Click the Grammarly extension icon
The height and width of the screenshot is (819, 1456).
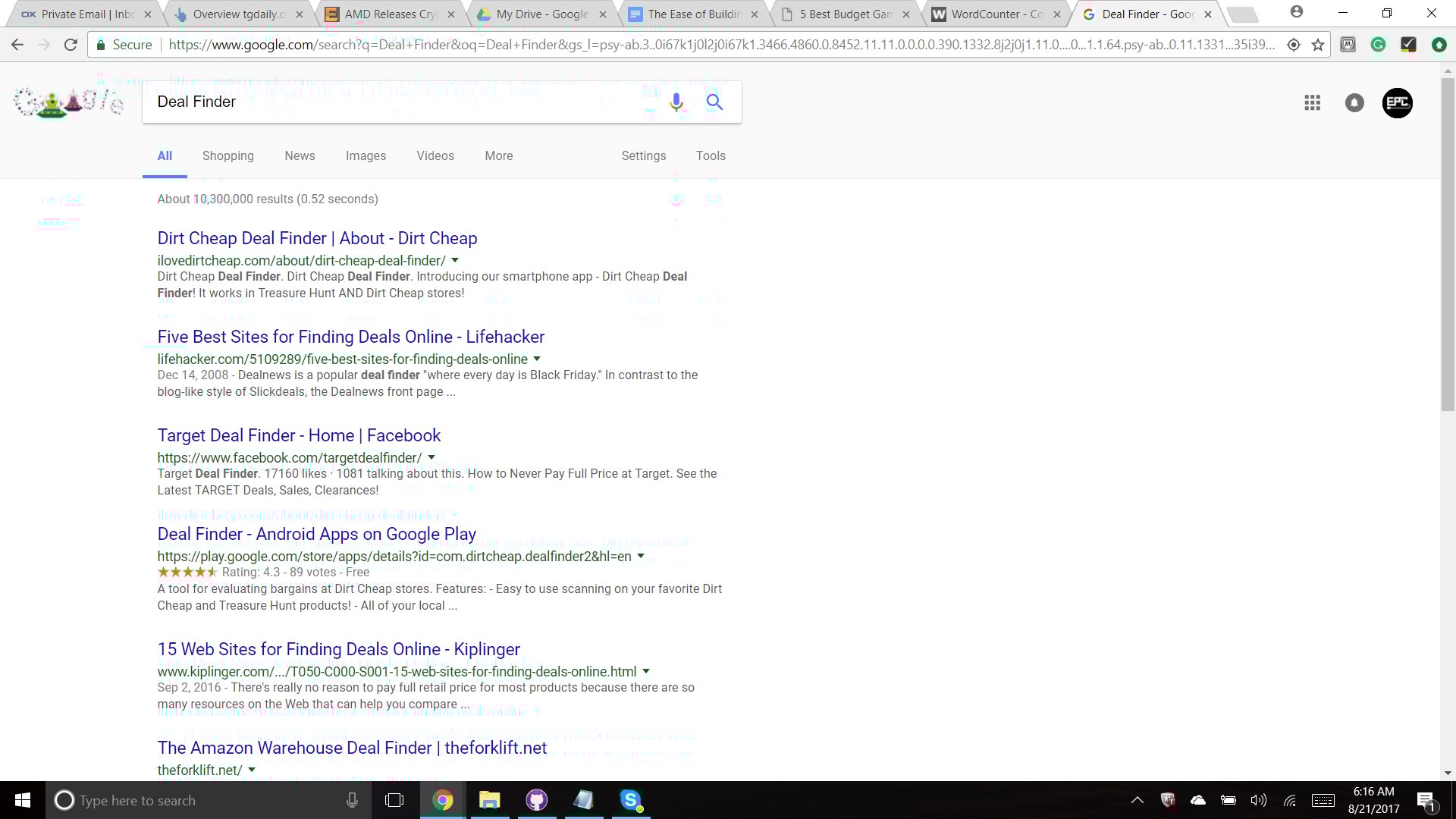[1378, 45]
